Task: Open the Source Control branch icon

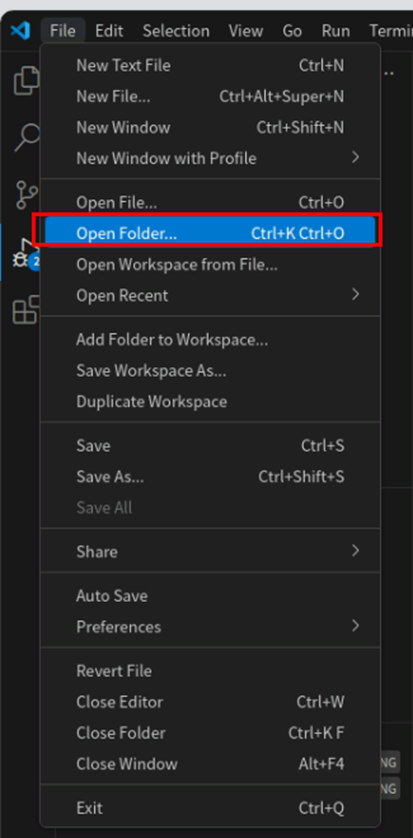Action: (x=26, y=195)
